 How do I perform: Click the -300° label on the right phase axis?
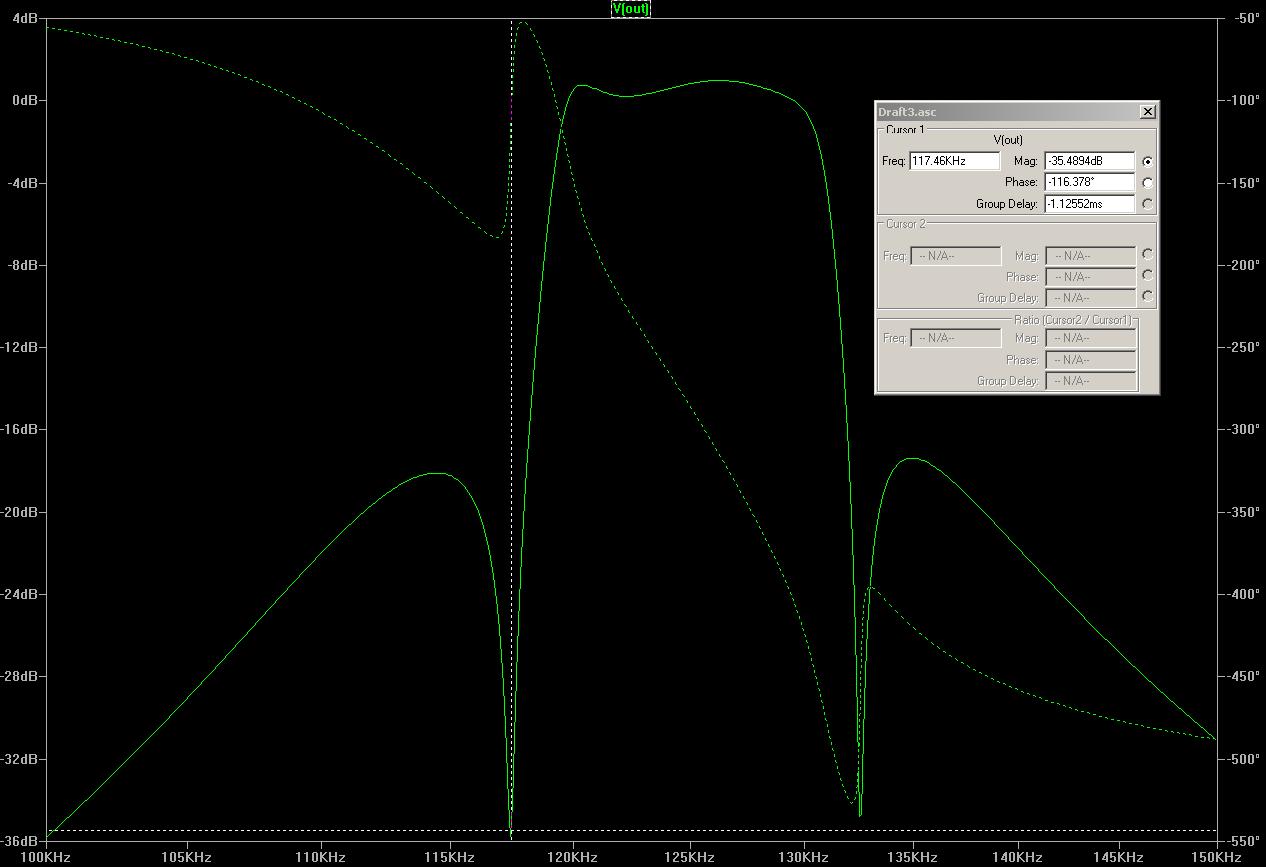[1242, 430]
